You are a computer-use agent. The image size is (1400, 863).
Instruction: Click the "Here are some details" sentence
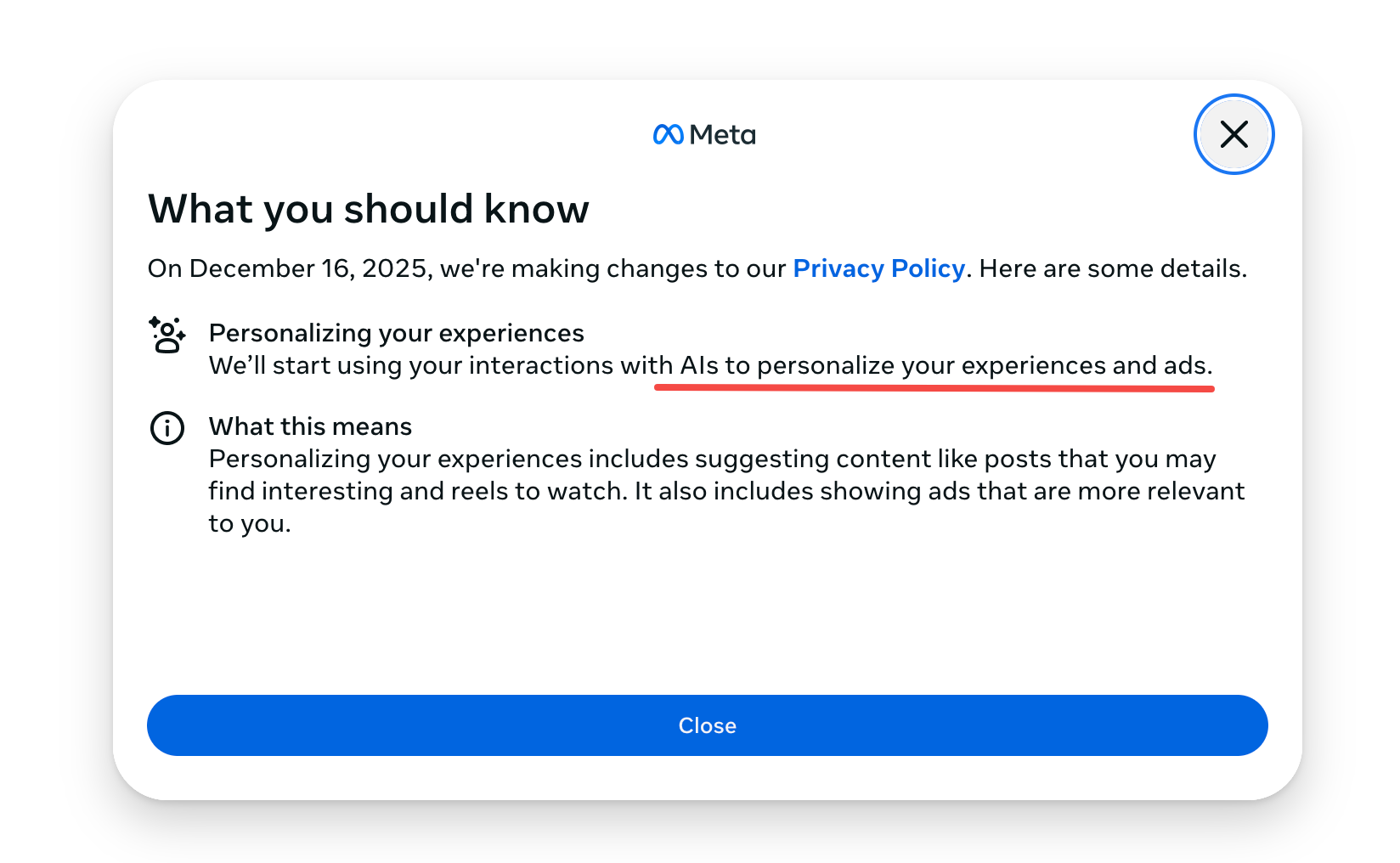[x=1112, y=268]
